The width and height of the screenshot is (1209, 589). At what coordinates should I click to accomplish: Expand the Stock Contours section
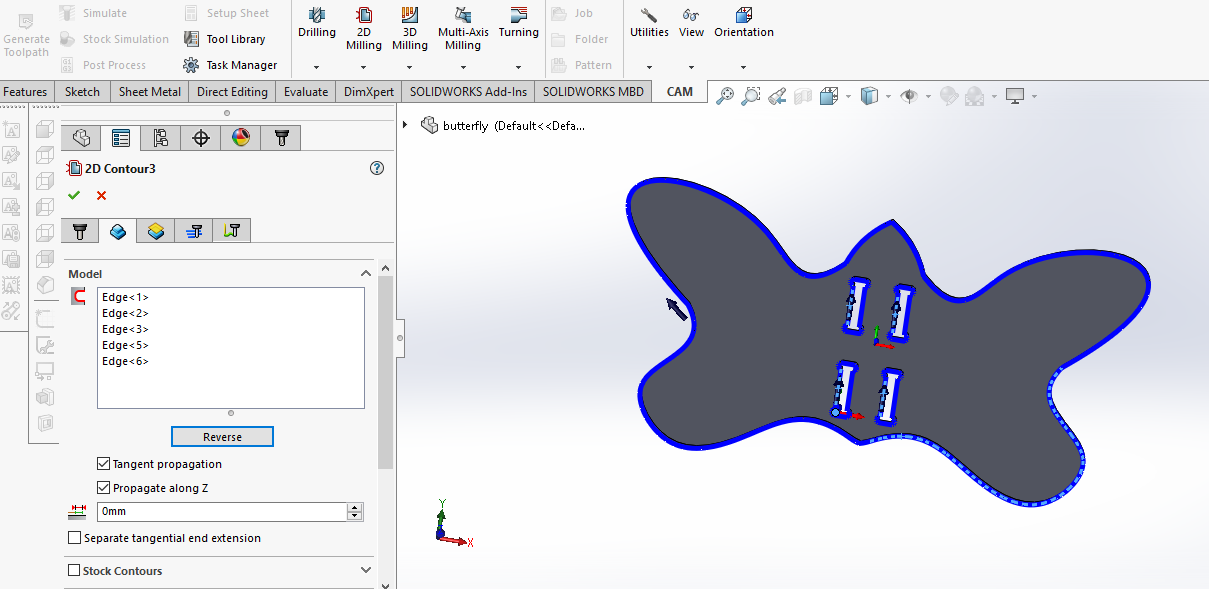point(365,570)
